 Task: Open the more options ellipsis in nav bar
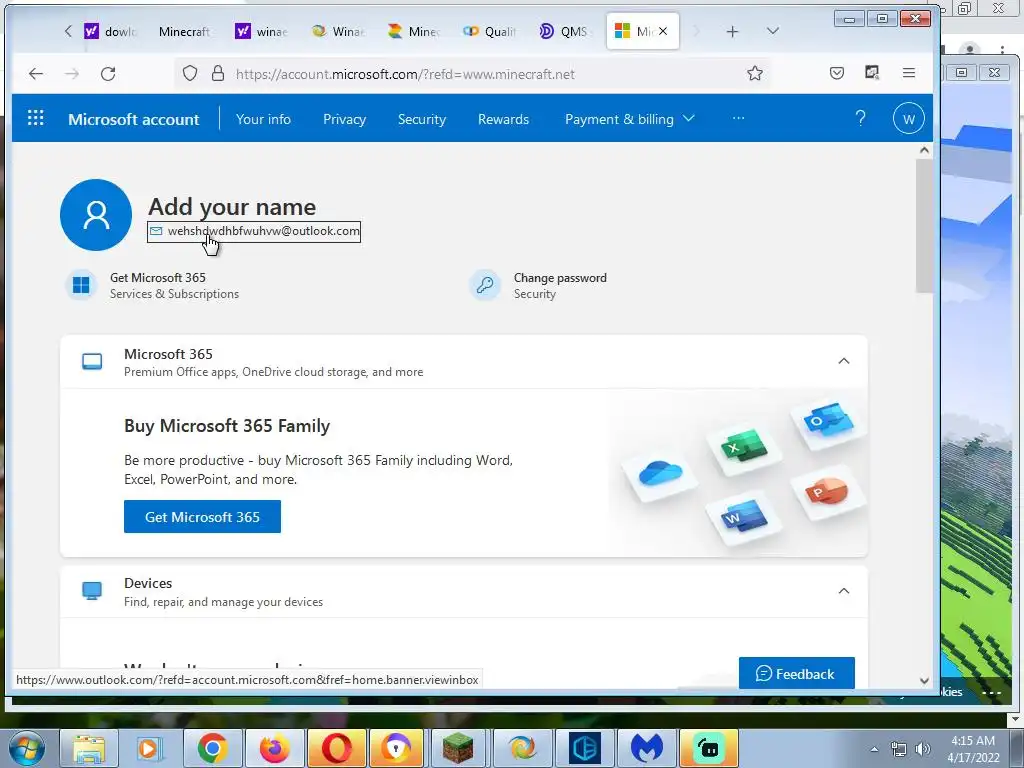tap(738, 118)
